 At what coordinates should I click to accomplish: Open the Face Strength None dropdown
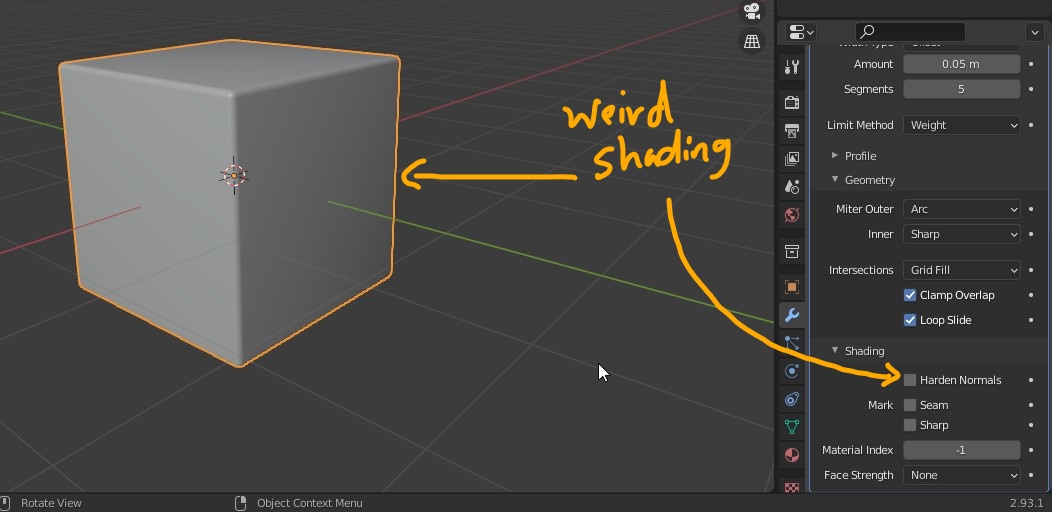(x=961, y=475)
